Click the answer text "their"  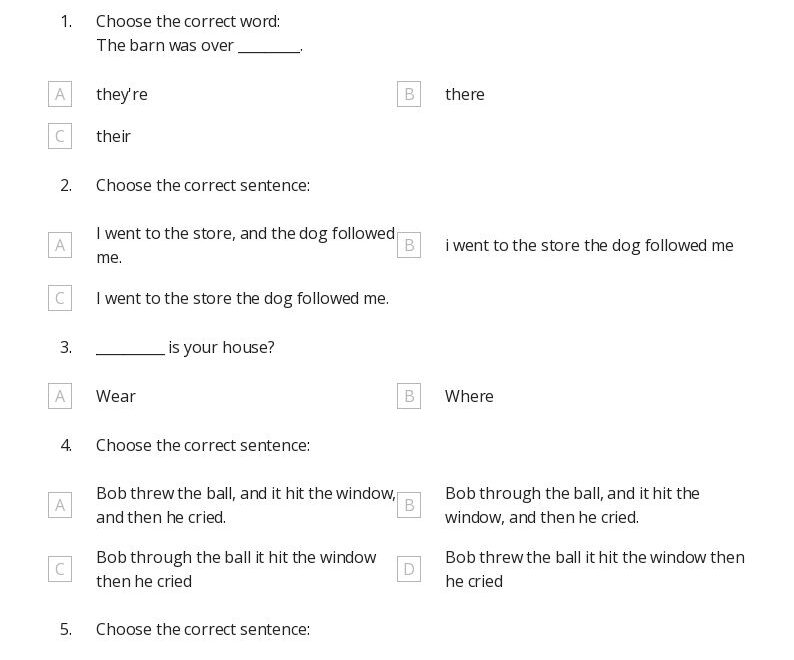point(113,136)
